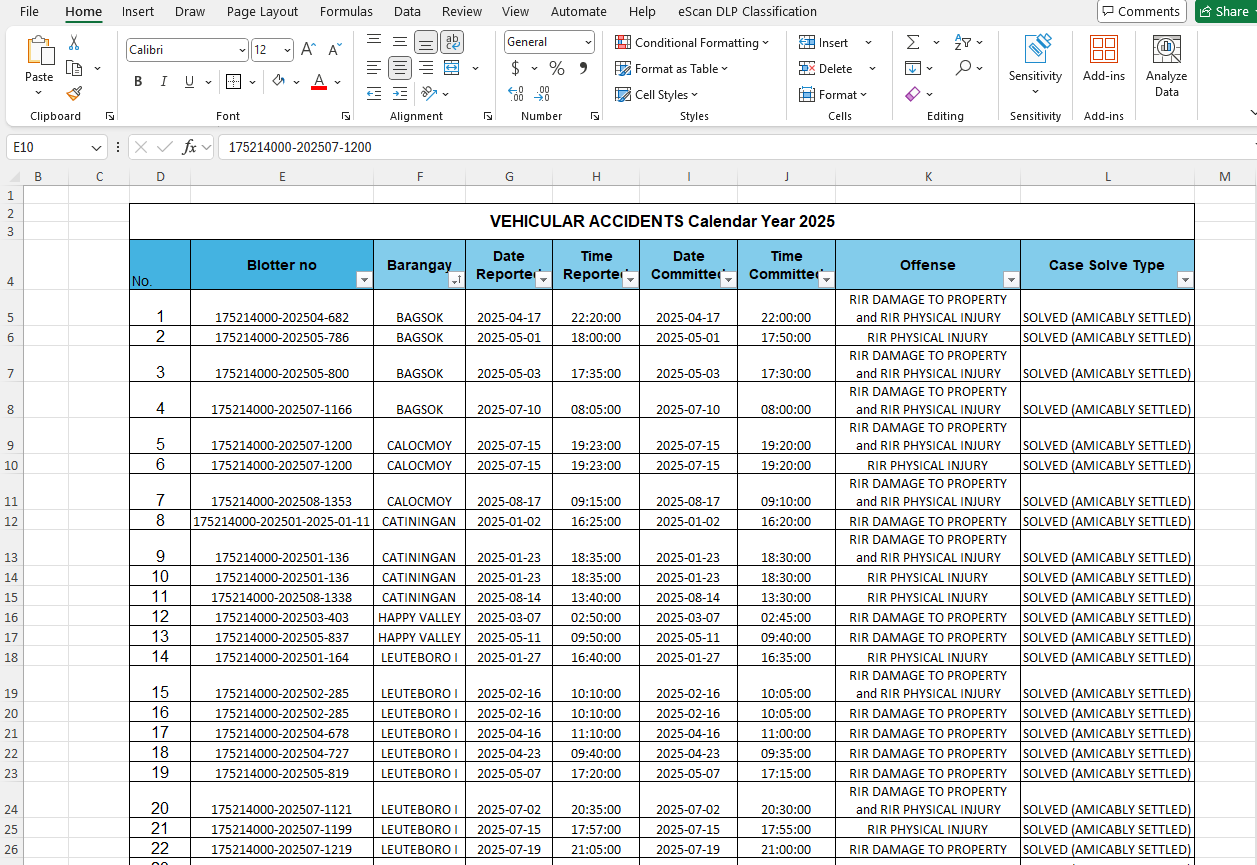Image resolution: width=1257 pixels, height=865 pixels.
Task: Decrease indent in Alignment group
Action: pos(374,93)
